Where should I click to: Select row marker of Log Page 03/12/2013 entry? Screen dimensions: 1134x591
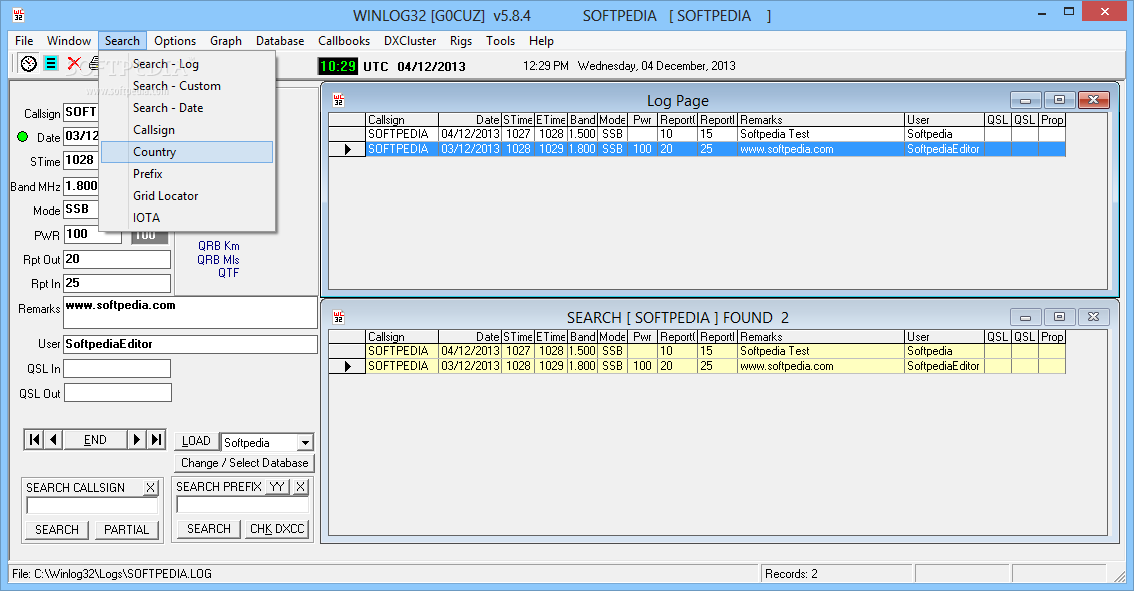pyautogui.click(x=346, y=149)
